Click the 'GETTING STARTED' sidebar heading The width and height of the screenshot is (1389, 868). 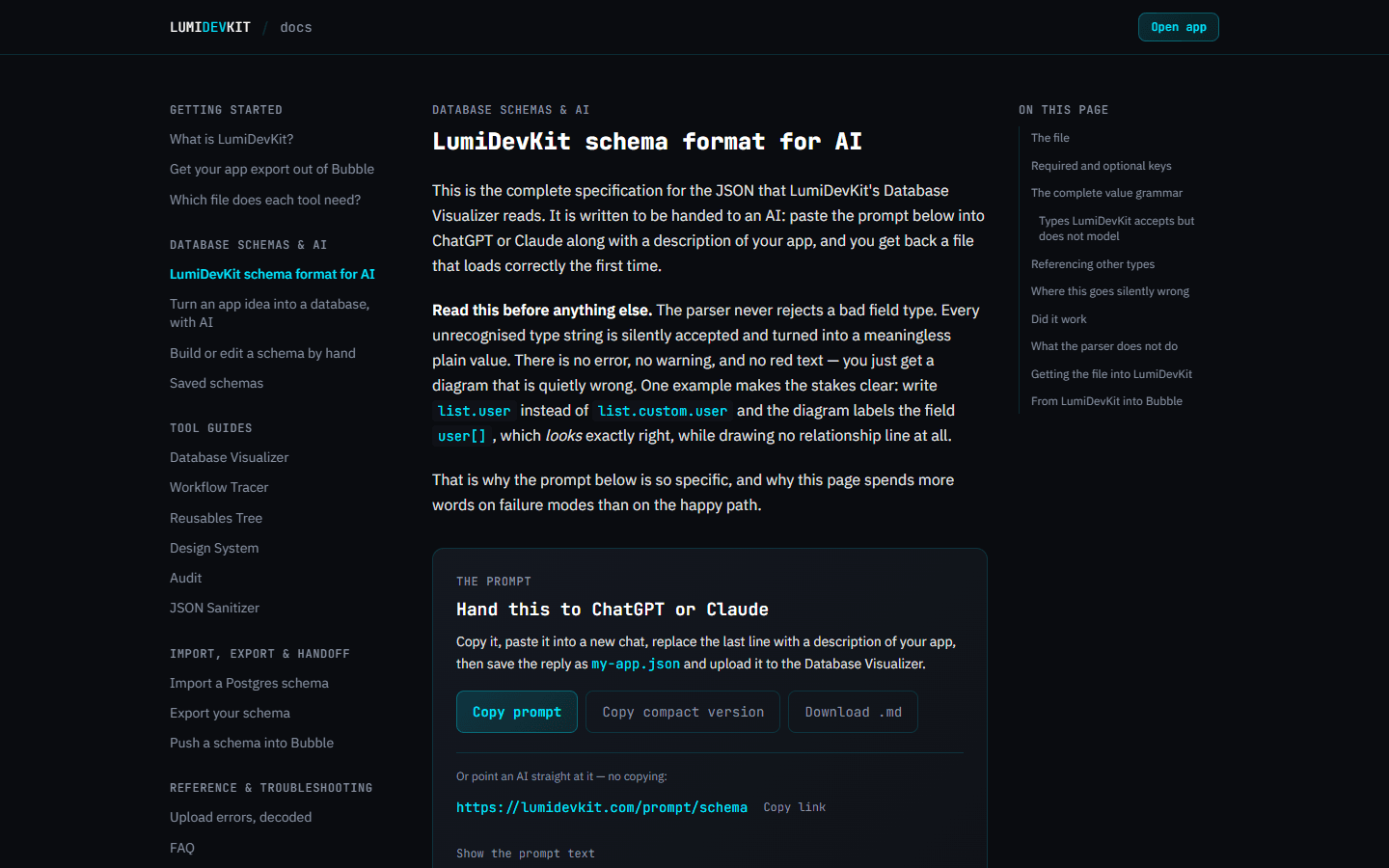point(227,110)
